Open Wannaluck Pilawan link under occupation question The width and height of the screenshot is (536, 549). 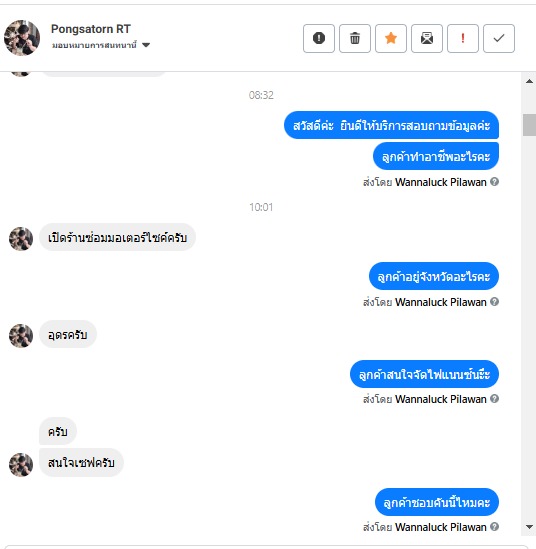point(440,182)
